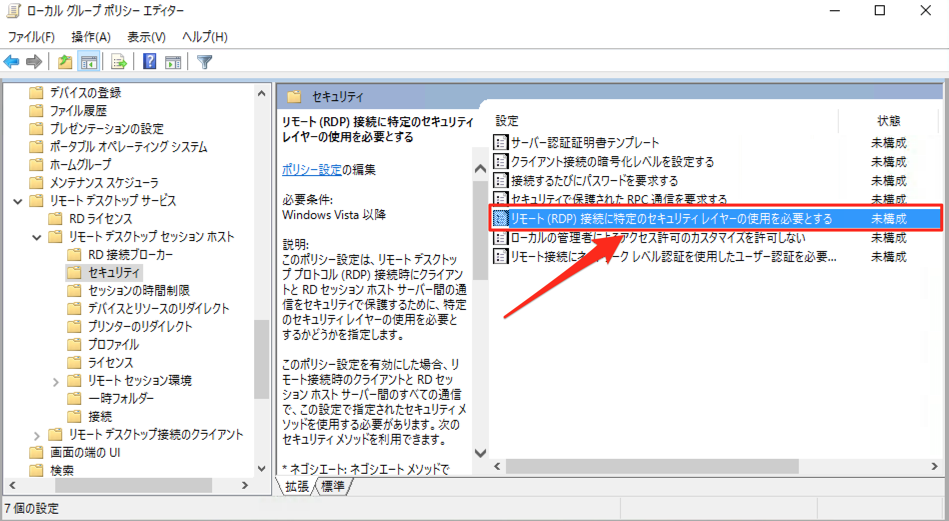Collapse the リモート デスクトップ サービス tree node

[x=18, y=201]
